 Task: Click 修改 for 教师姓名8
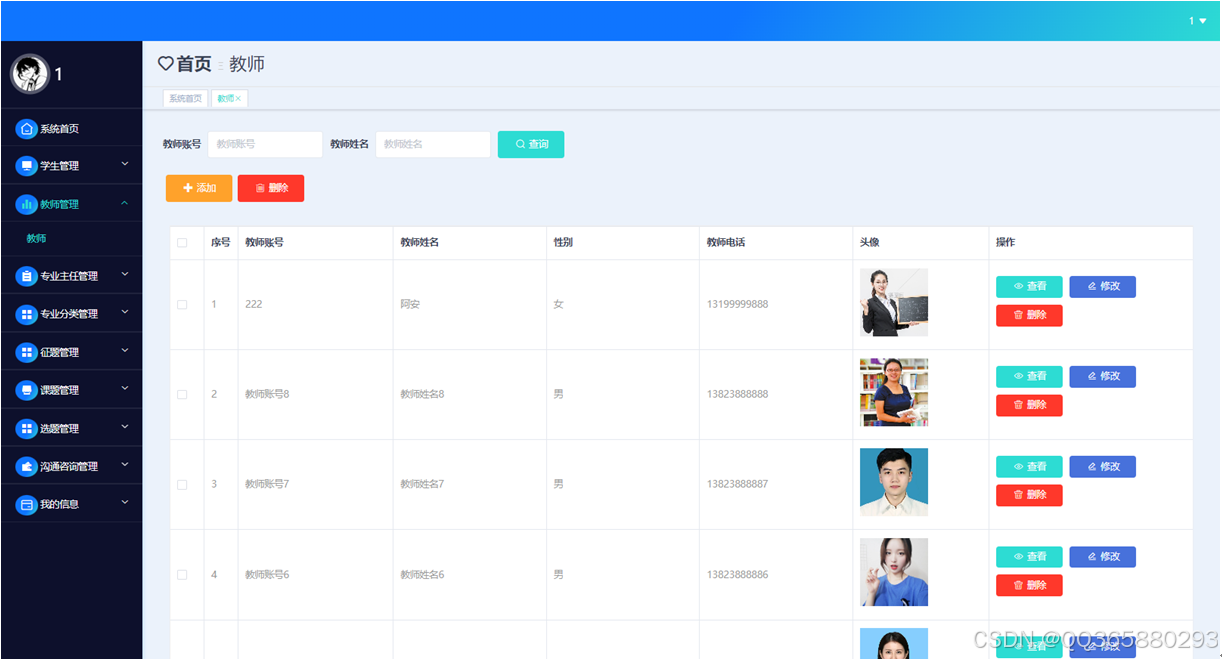click(x=1102, y=377)
